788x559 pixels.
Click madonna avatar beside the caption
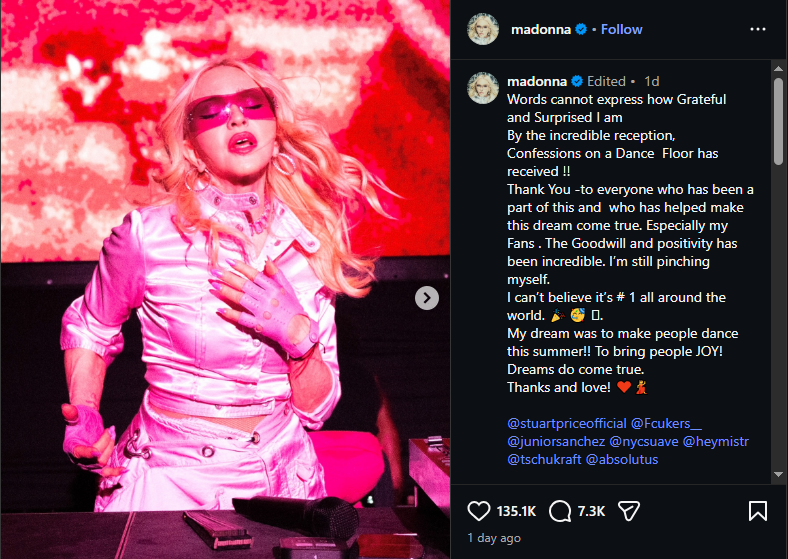pos(483,88)
